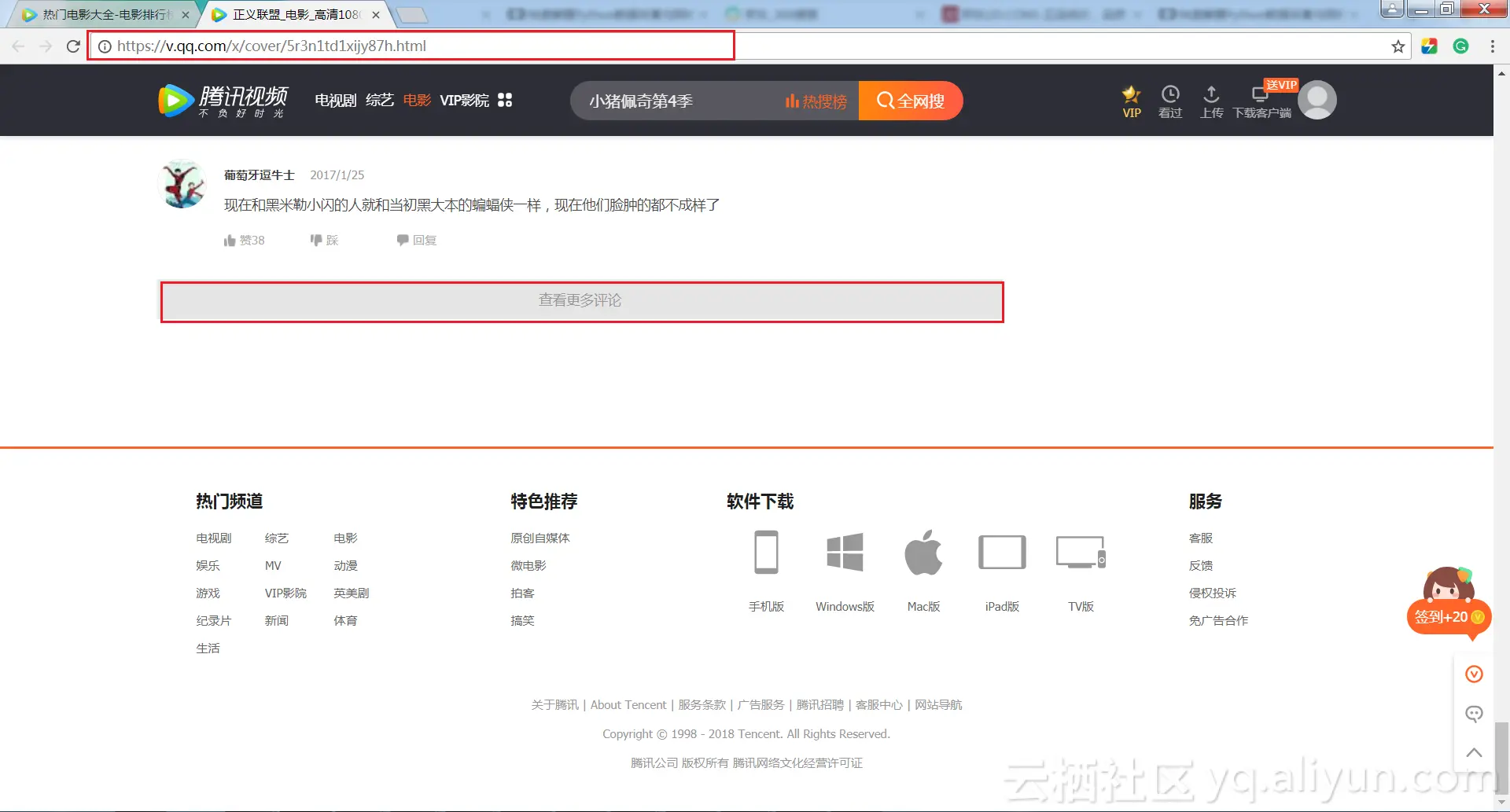Click the search box showing 小猪佩奇第4季

tap(676, 101)
